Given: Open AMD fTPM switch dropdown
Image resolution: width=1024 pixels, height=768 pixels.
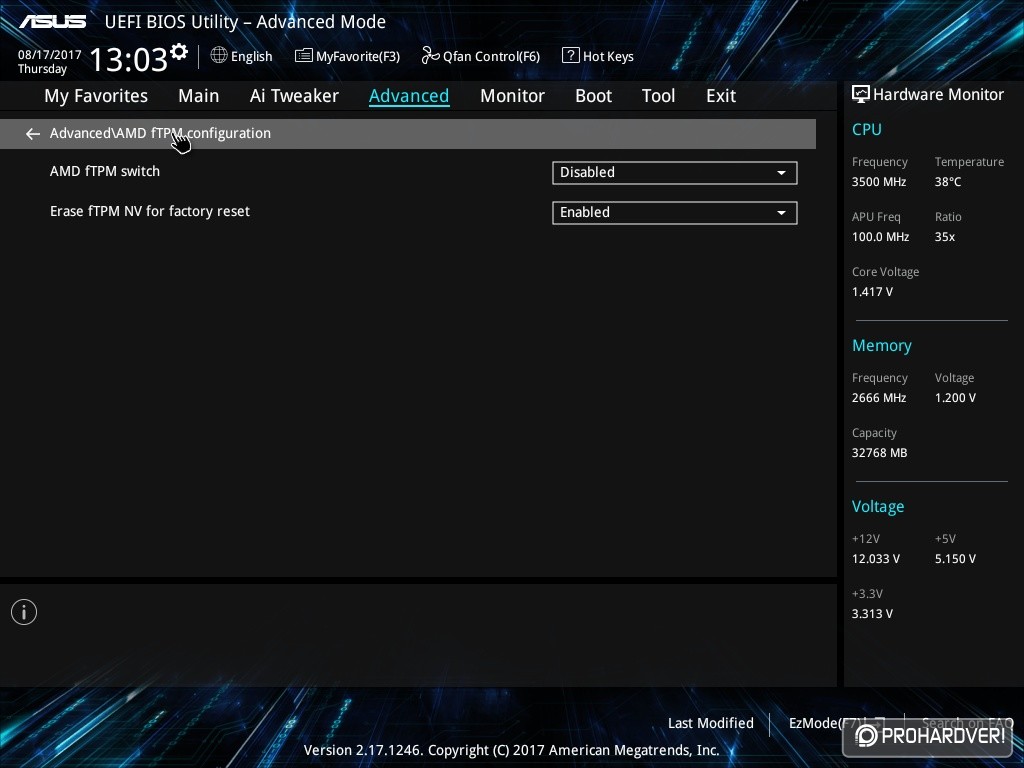Looking at the screenshot, I should [x=675, y=172].
